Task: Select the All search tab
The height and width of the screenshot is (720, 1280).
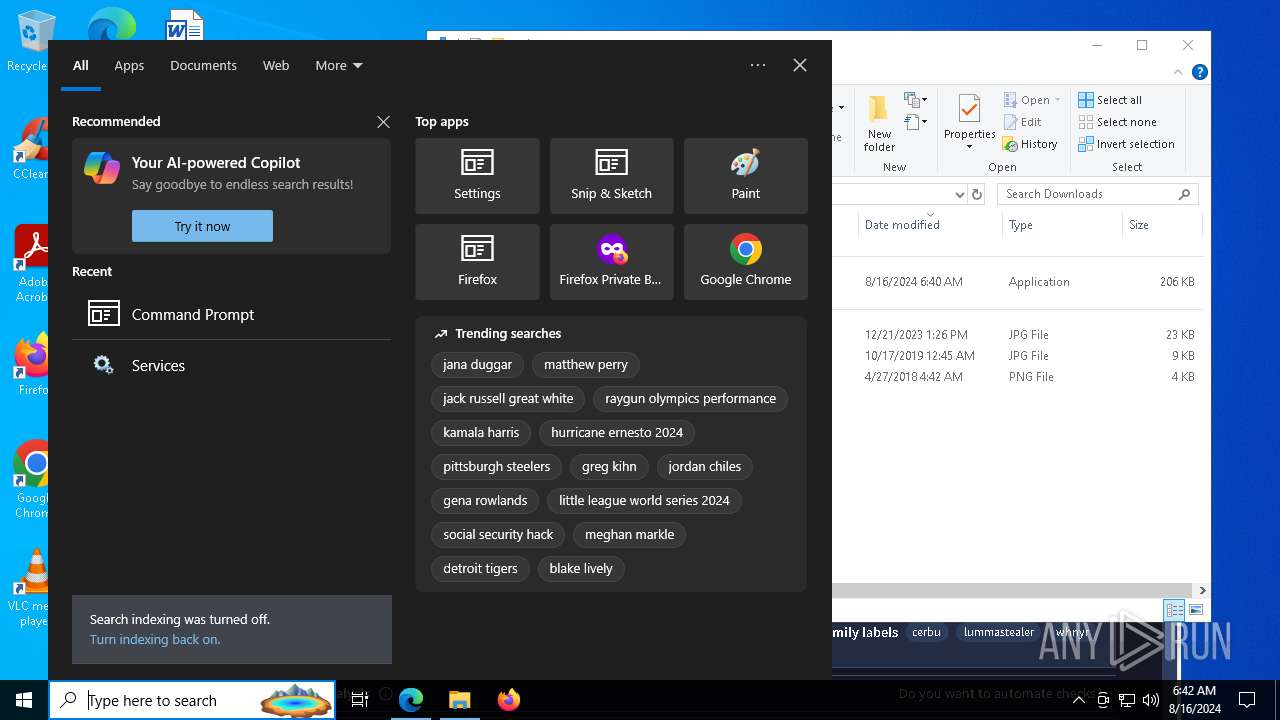Action: tap(81, 65)
